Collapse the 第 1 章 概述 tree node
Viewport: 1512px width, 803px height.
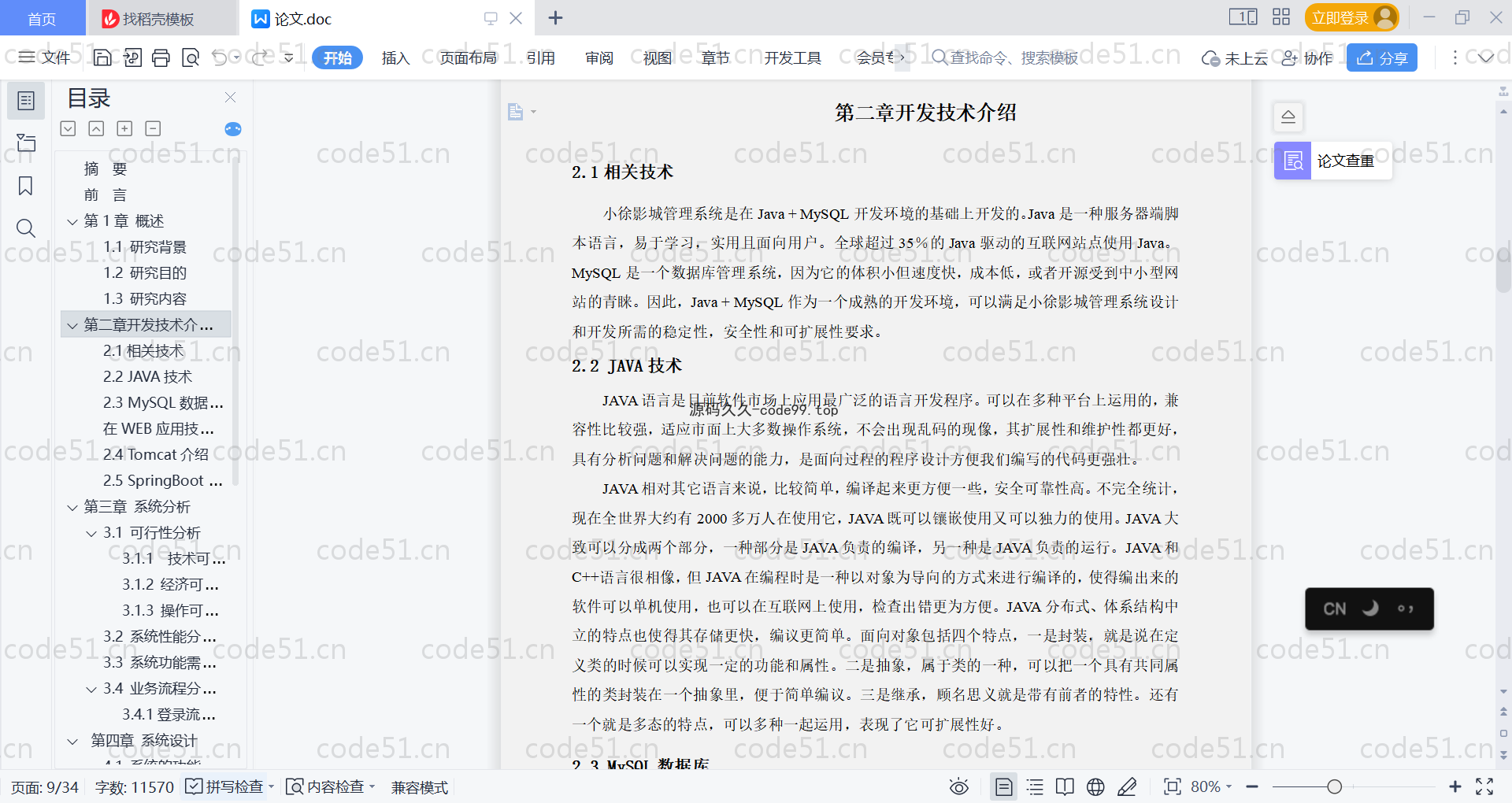tap(72, 222)
